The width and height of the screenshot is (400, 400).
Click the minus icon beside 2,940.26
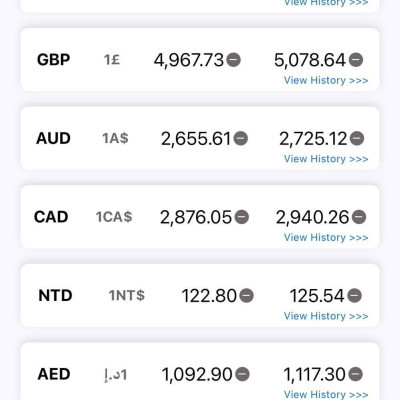(359, 217)
